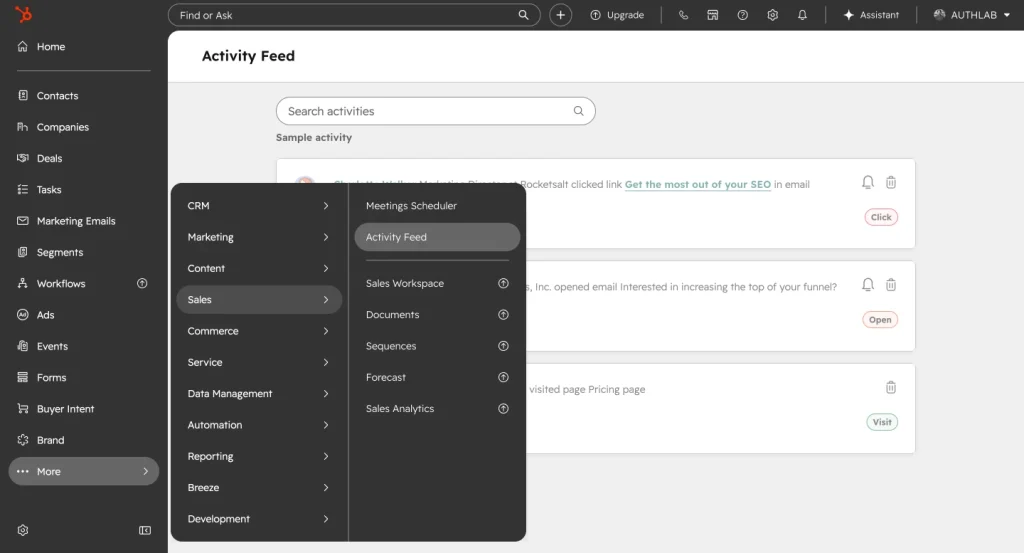The width and height of the screenshot is (1024, 553).
Task: Expand the Service submenu
Action: [259, 362]
